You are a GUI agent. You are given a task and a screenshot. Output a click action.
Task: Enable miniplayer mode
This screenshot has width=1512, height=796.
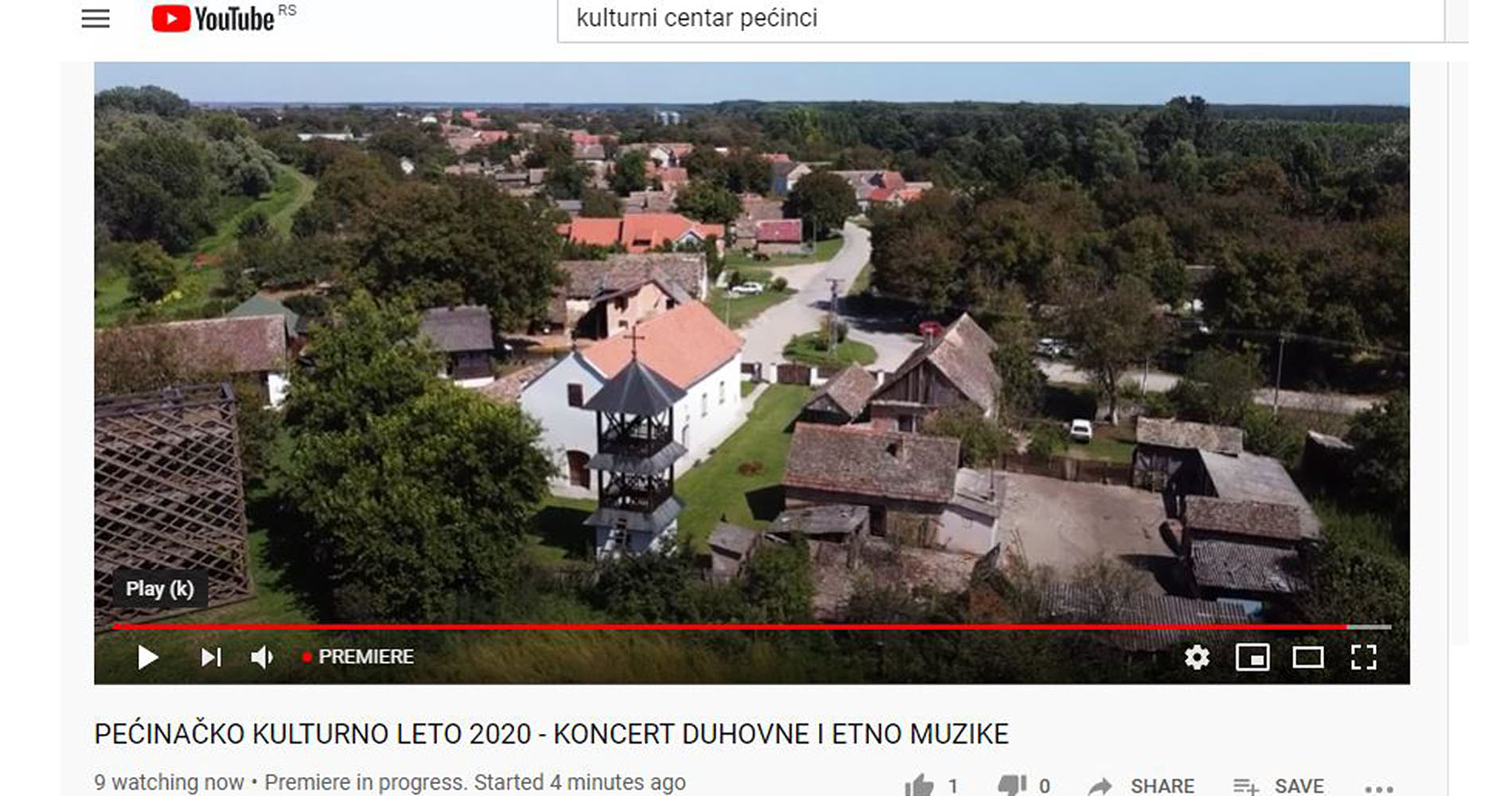[x=1253, y=657]
